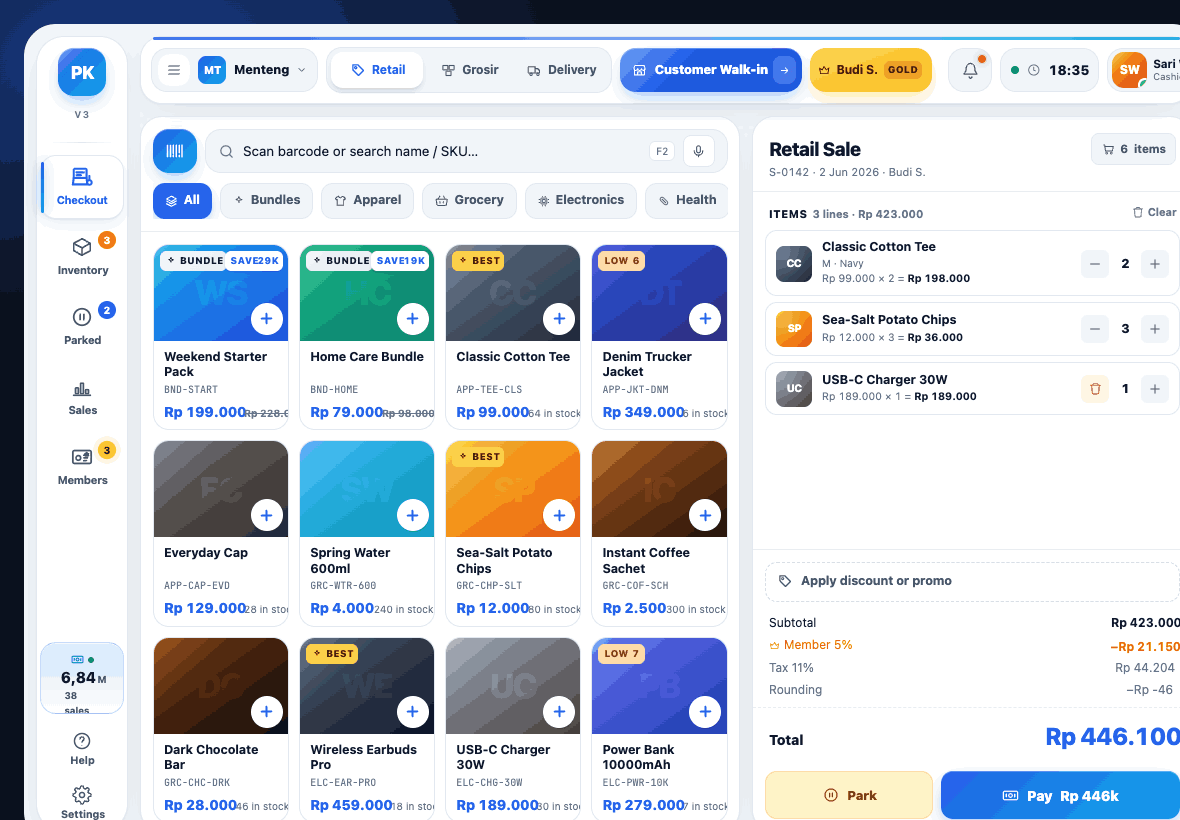Select Classic Cotton Tee cart thumbnail
The image size is (1180, 820).
click(794, 264)
